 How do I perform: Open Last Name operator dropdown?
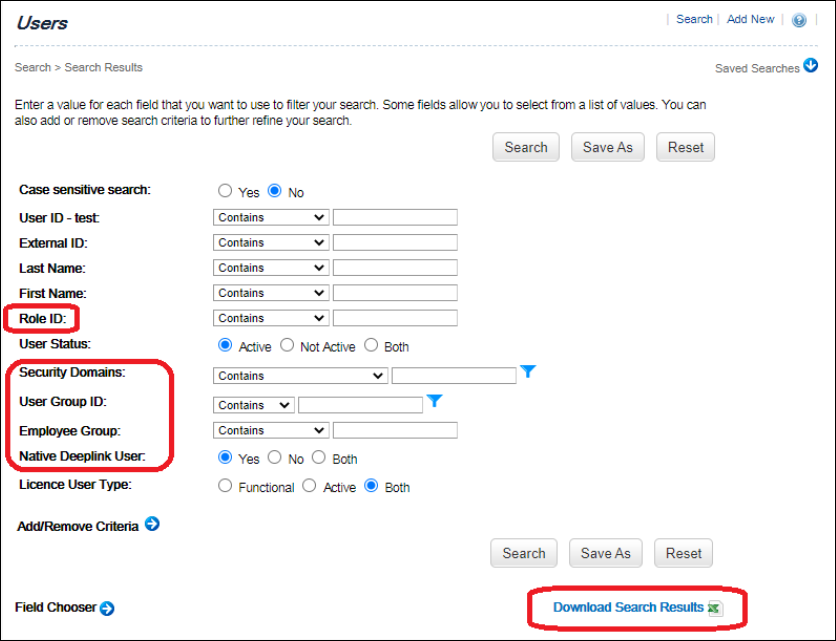click(x=271, y=268)
